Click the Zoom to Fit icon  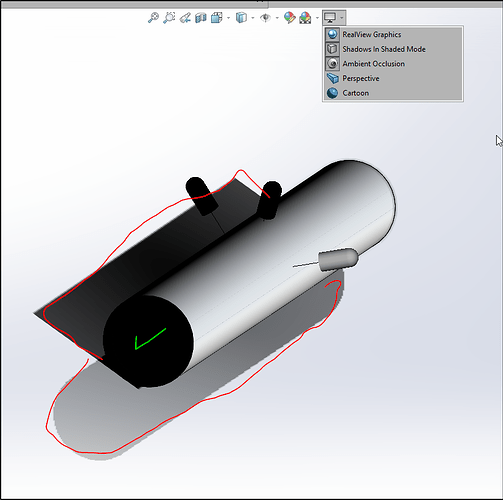pos(153,18)
